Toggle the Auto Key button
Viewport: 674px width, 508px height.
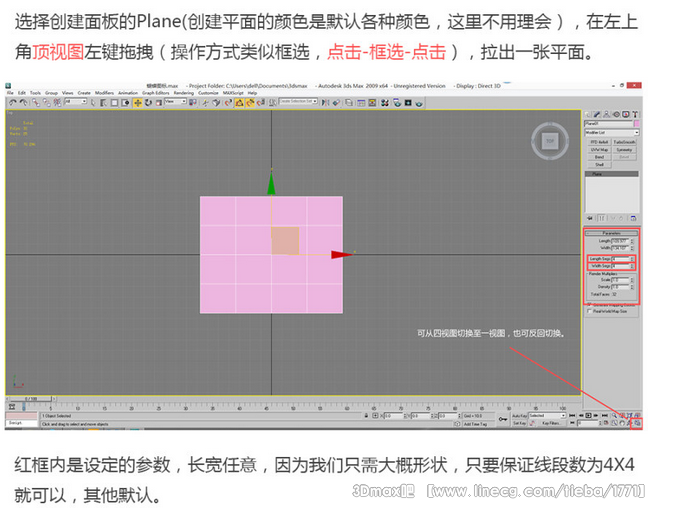click(520, 416)
